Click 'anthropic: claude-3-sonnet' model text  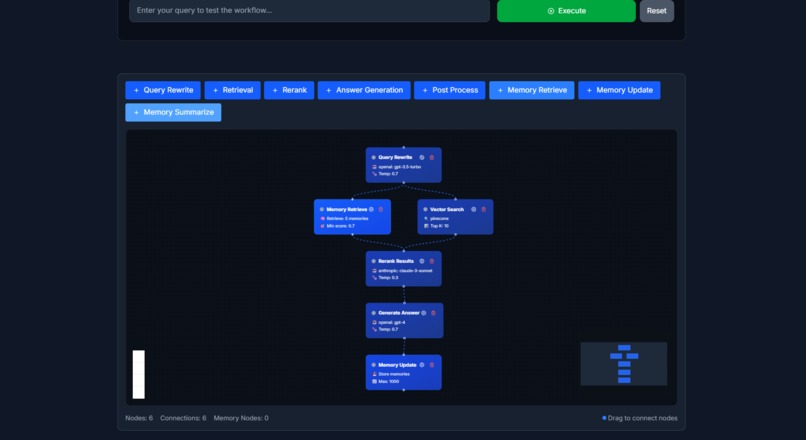(405, 270)
